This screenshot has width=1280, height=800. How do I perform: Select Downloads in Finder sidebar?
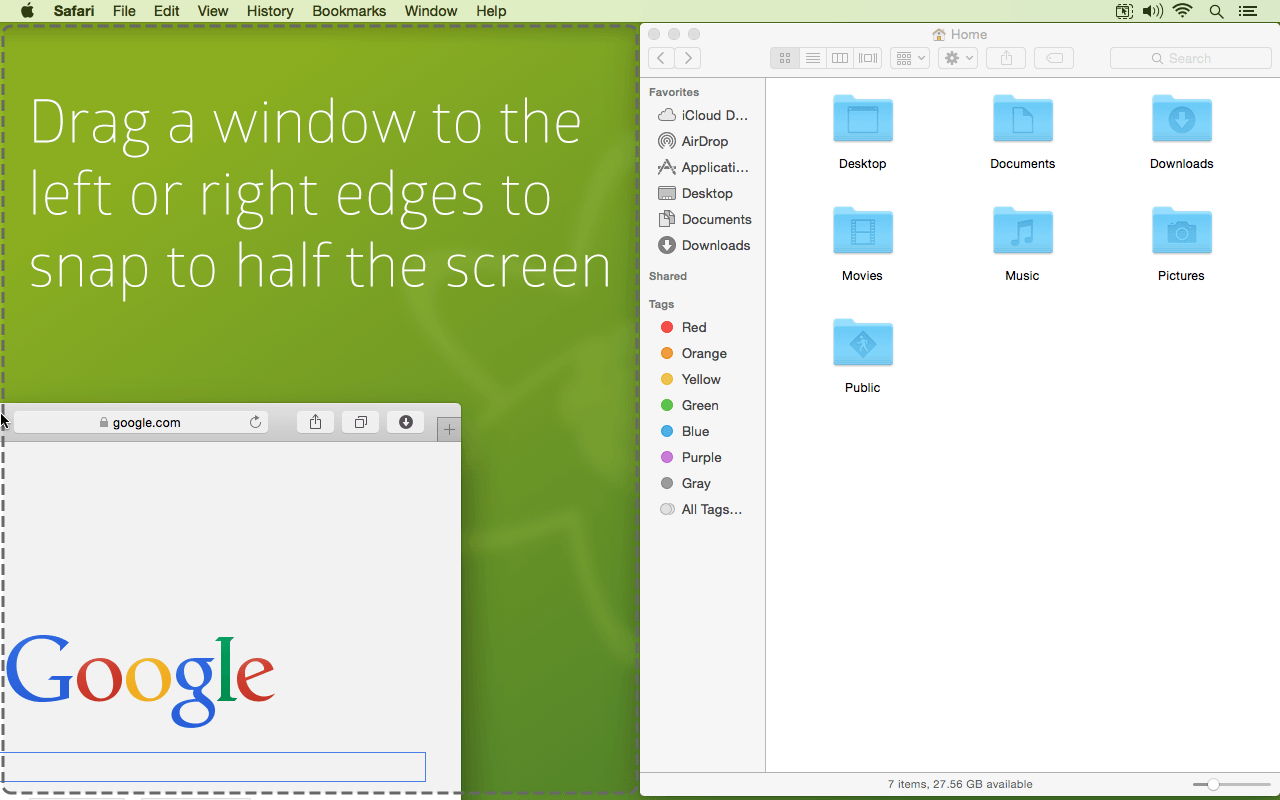703,245
